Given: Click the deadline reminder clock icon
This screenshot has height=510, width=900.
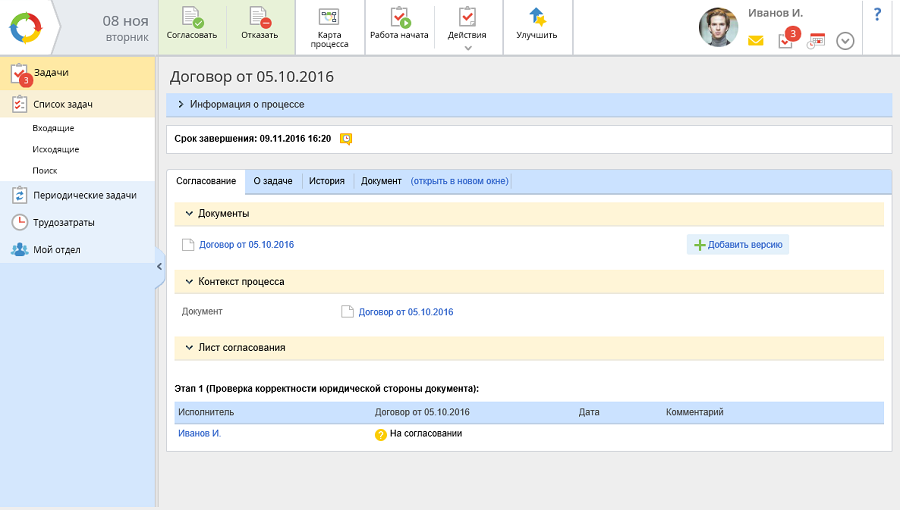Looking at the screenshot, I should 346,139.
